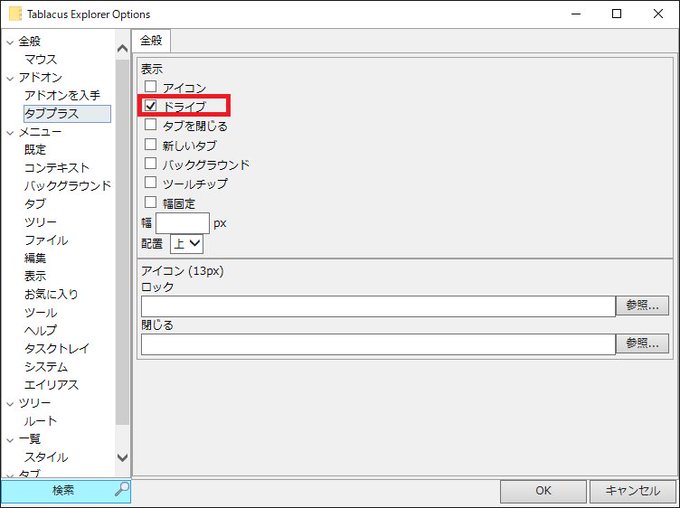Select 表示 in the left tree
The width and height of the screenshot is (680, 508).
35,276
